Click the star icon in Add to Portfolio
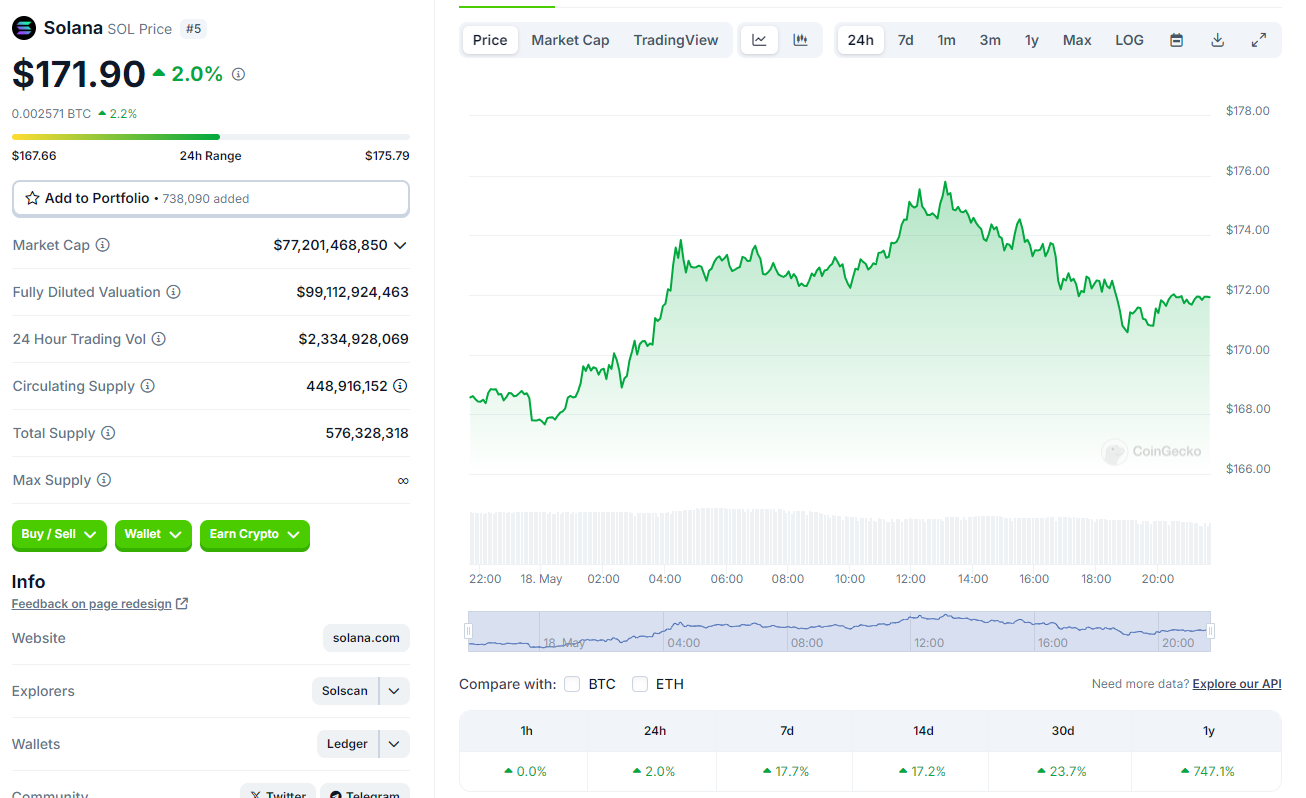Image resolution: width=1306 pixels, height=798 pixels. pyautogui.click(x=33, y=198)
